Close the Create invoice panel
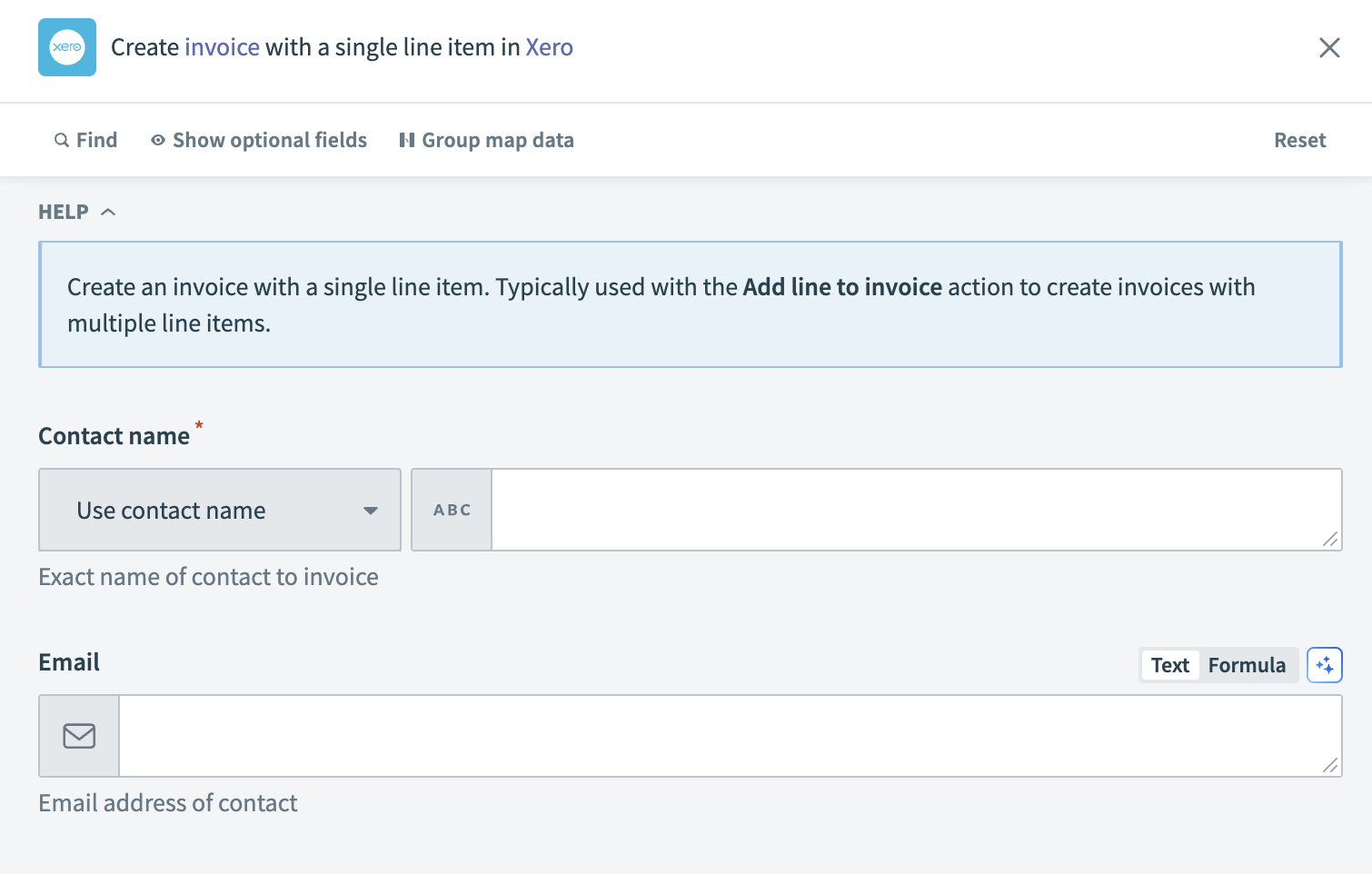The width and height of the screenshot is (1372, 874). pos(1329,47)
